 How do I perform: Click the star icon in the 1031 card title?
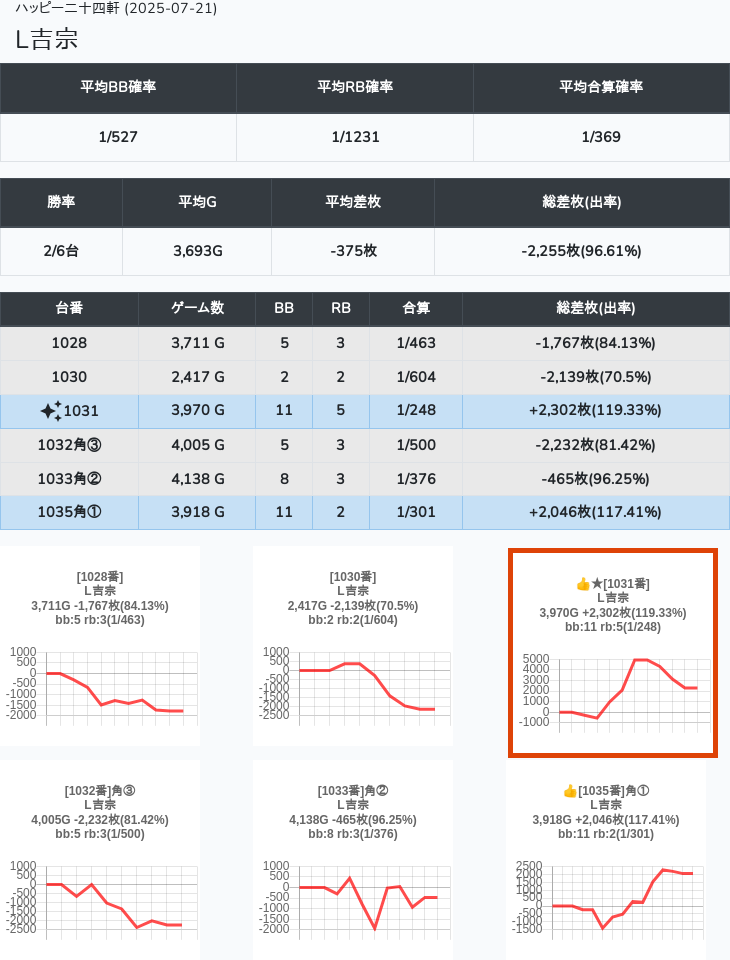coord(597,583)
